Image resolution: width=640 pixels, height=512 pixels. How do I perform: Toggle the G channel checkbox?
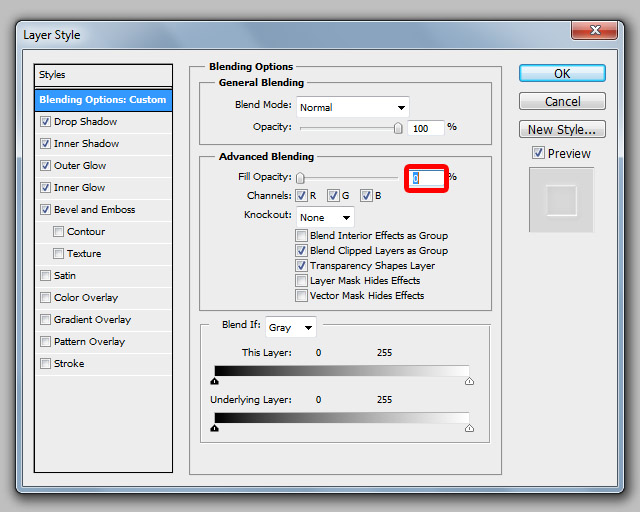(333, 196)
